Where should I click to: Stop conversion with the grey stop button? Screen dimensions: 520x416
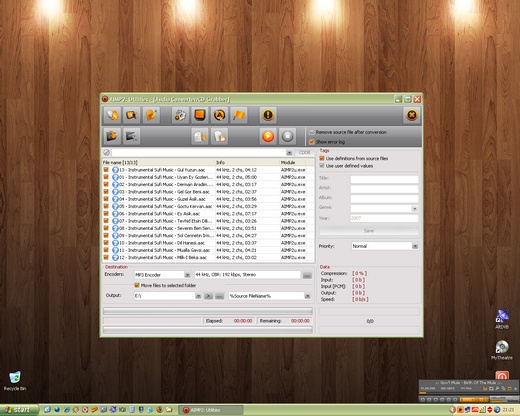point(287,136)
